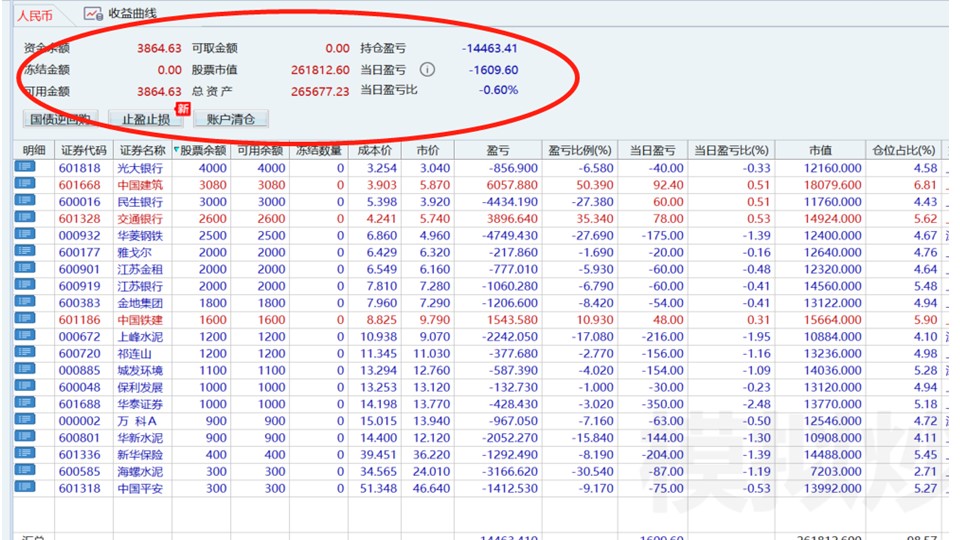Select stock code 601318
This screenshot has width=960, height=540.
pyautogui.click(x=80, y=489)
